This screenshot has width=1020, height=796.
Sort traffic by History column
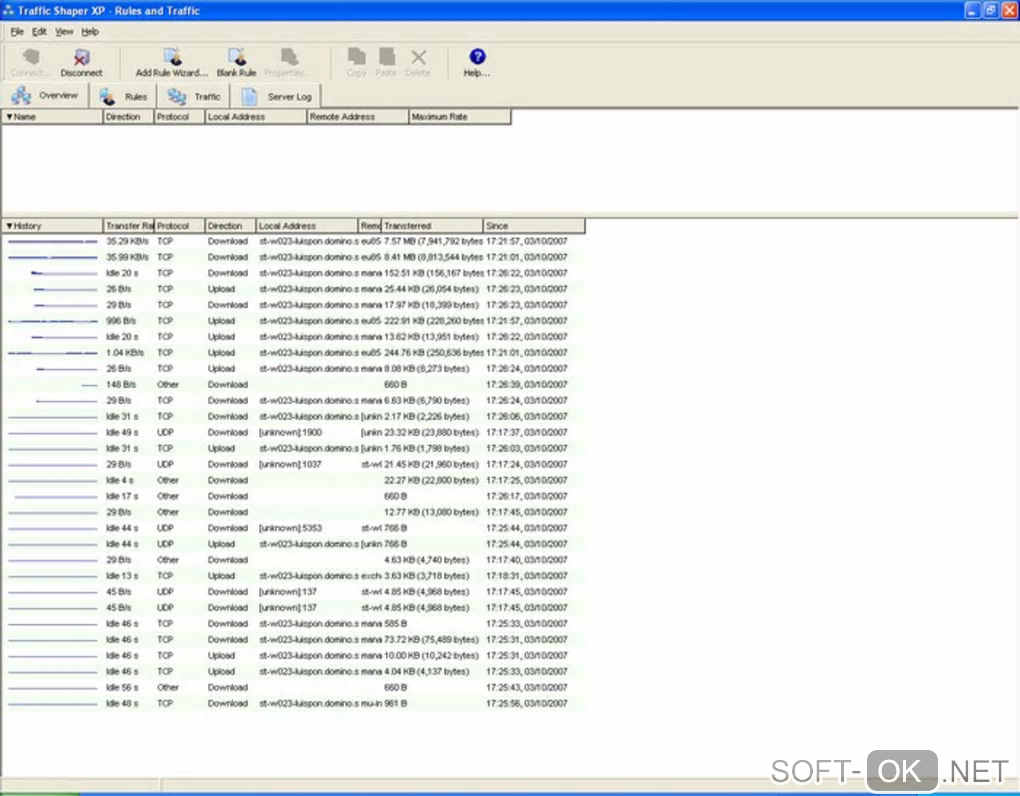52,226
